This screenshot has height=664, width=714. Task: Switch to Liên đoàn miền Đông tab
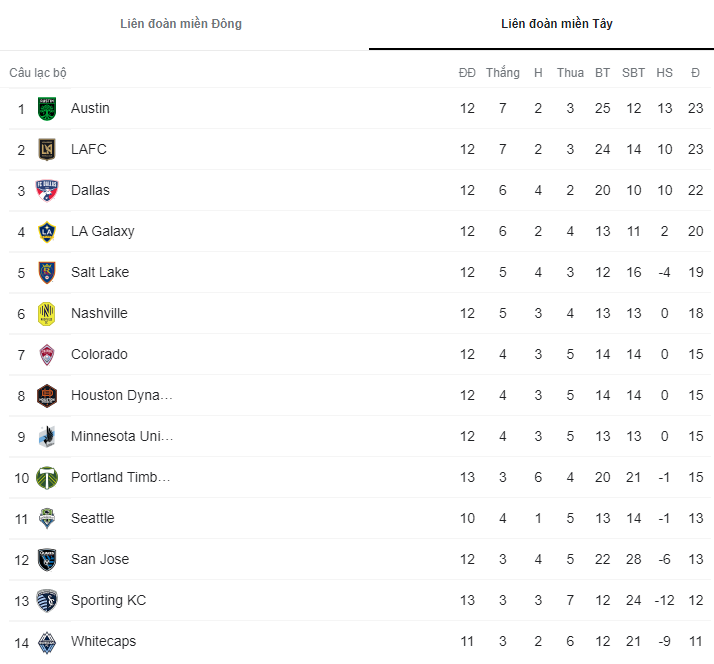point(181,24)
